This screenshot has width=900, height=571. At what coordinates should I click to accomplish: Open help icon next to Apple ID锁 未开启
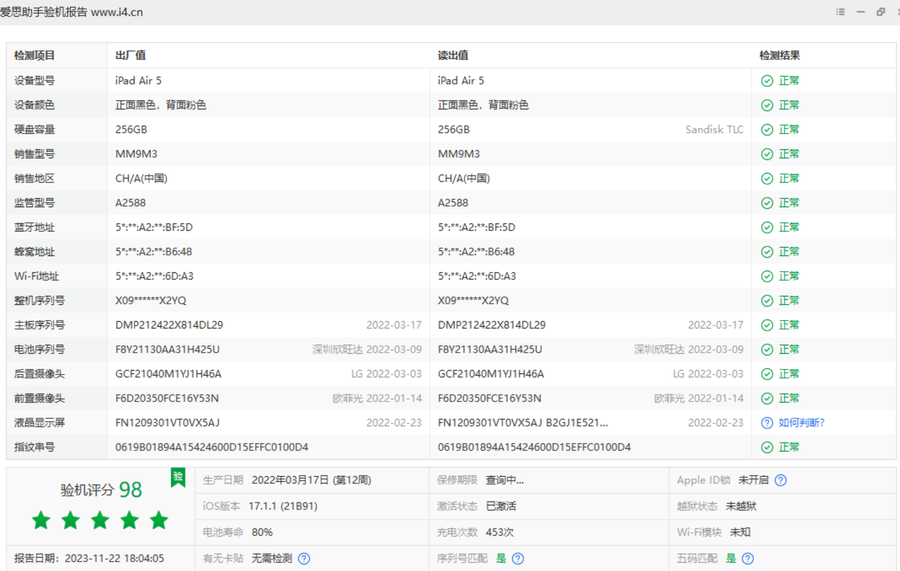pyautogui.click(x=781, y=480)
